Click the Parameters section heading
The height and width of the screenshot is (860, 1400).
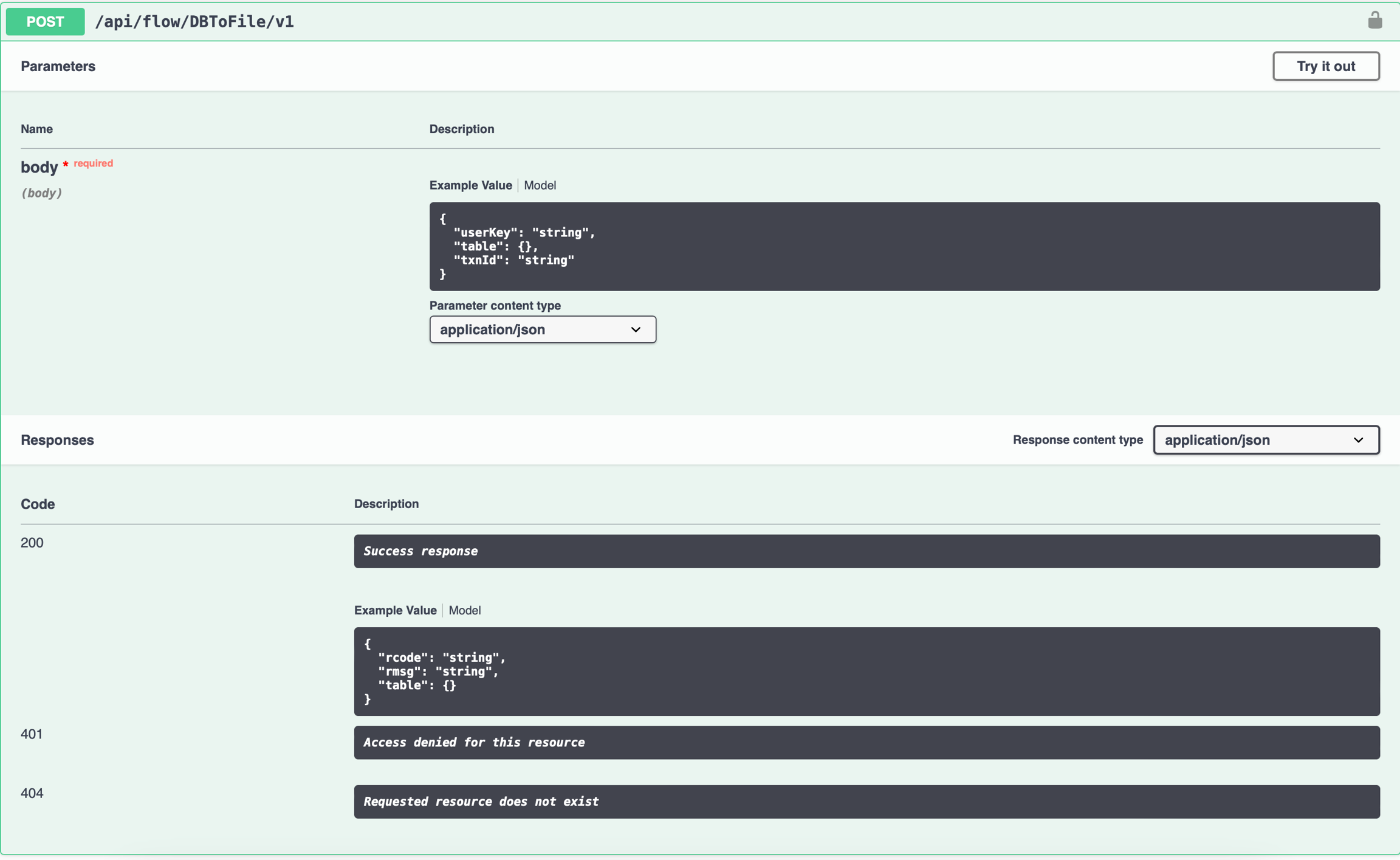(x=58, y=66)
